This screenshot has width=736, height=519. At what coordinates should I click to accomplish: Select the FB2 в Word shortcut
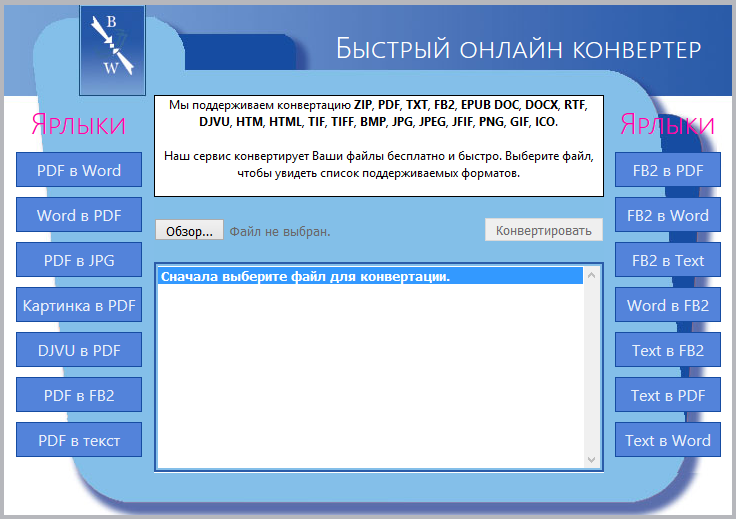pos(668,215)
